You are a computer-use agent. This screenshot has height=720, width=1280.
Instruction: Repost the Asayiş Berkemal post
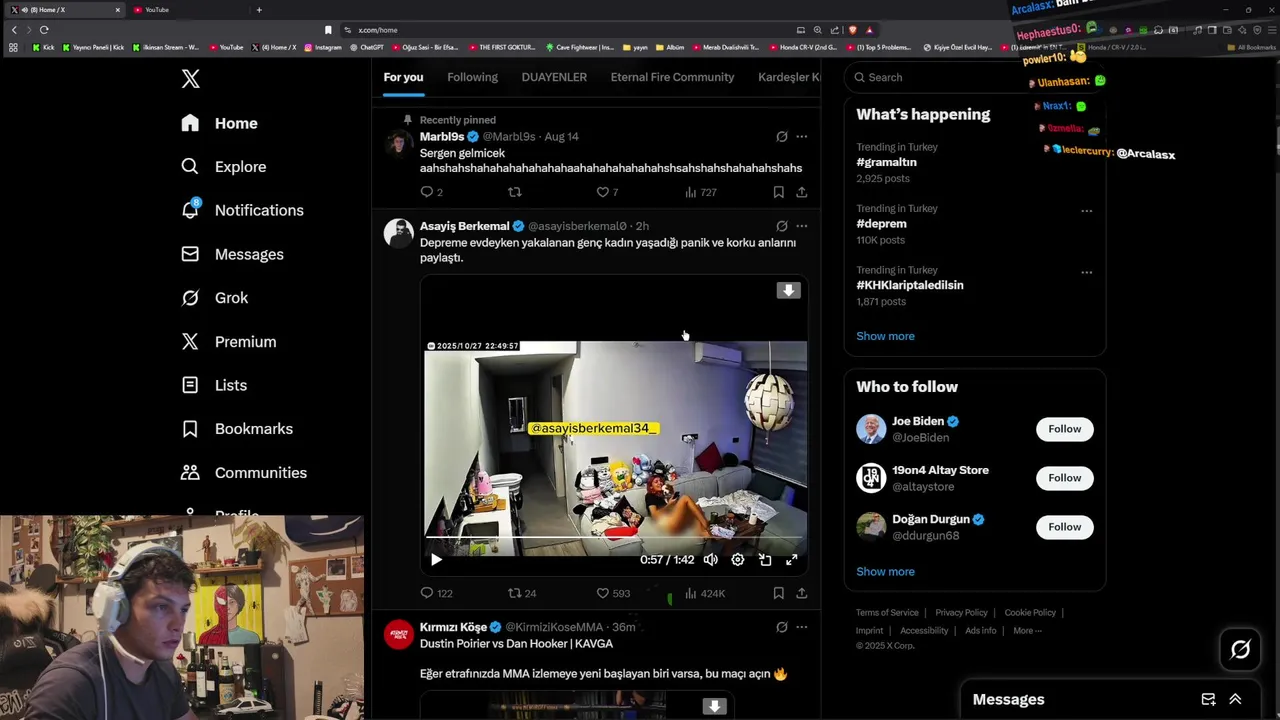[522, 593]
